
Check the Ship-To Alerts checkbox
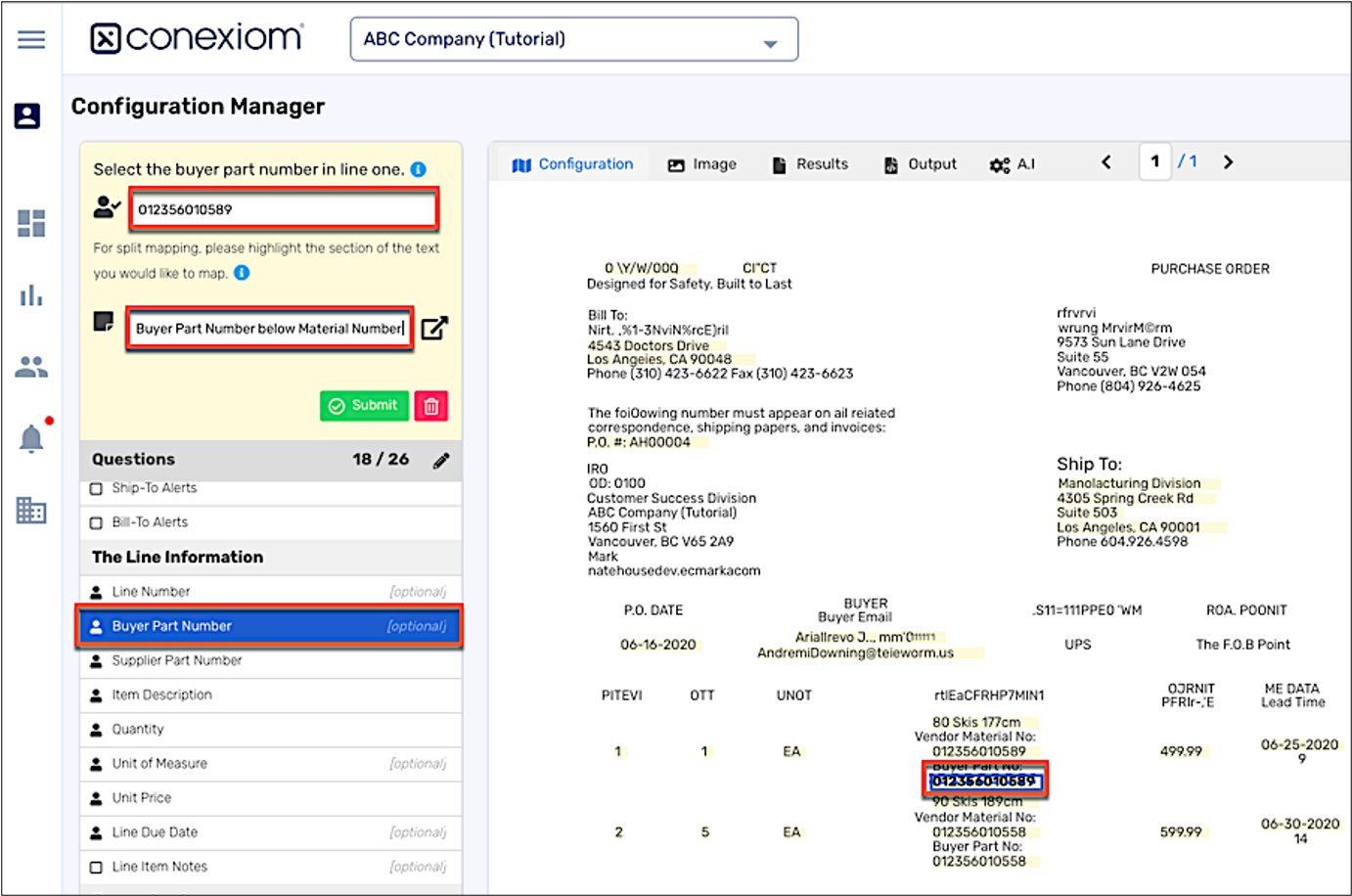[96, 488]
